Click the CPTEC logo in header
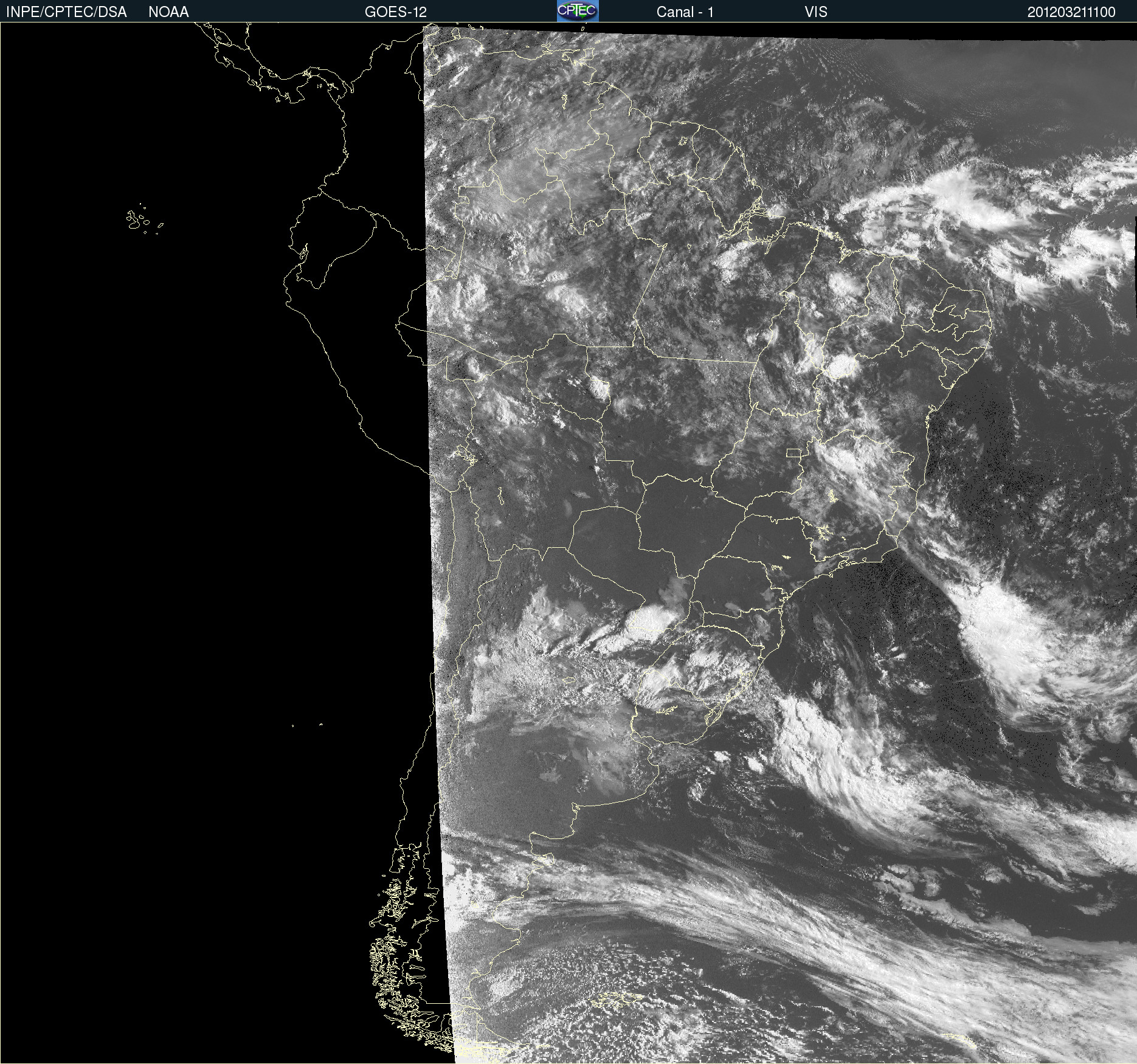This screenshot has width=1137, height=1064. pyautogui.click(x=578, y=11)
